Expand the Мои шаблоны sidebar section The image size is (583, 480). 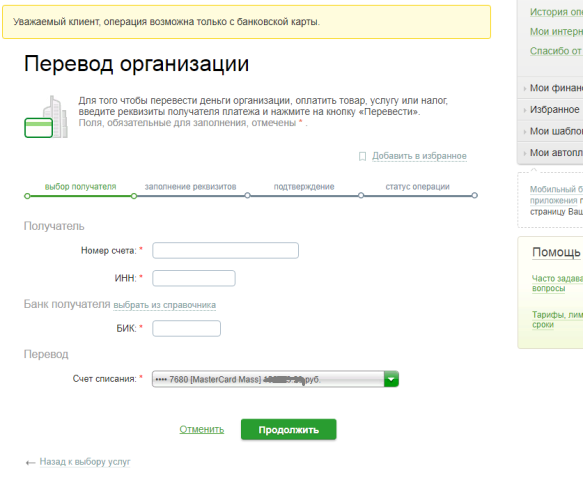point(550,131)
